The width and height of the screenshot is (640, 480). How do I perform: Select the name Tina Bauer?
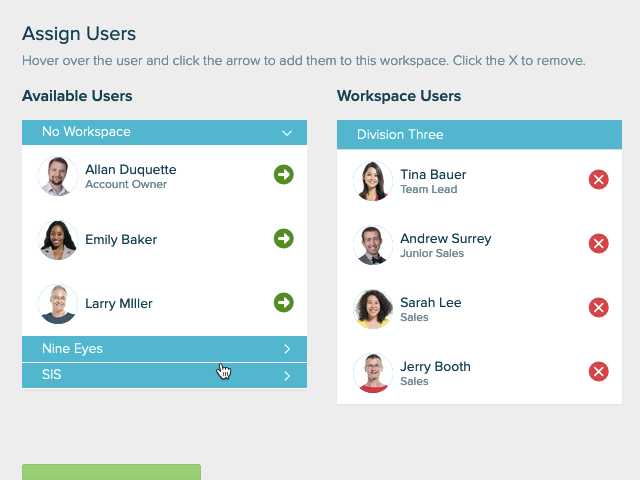(x=433, y=174)
